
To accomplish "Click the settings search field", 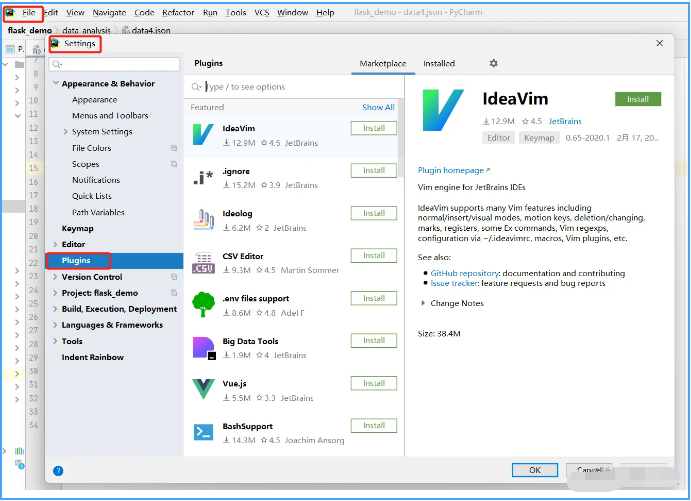I will pos(115,64).
